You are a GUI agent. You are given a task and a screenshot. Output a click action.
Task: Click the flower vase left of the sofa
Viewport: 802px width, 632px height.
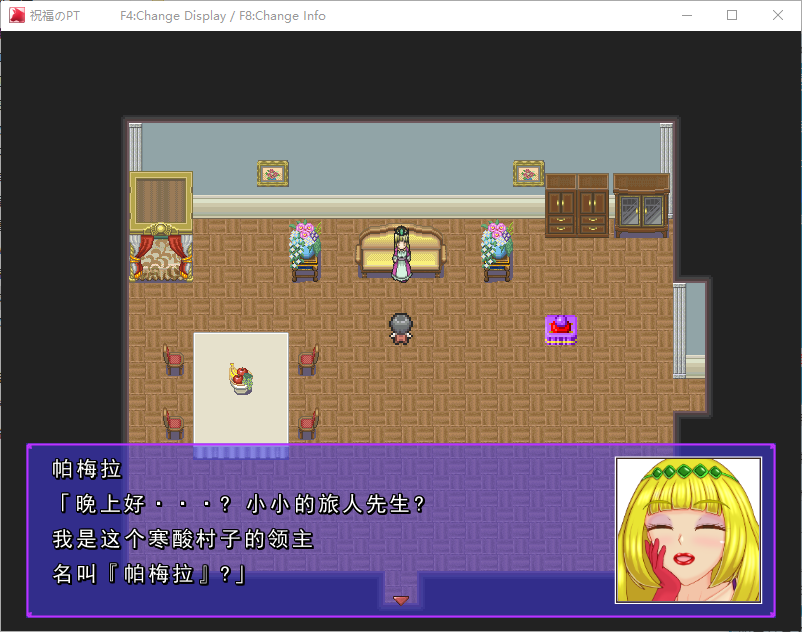click(x=304, y=250)
